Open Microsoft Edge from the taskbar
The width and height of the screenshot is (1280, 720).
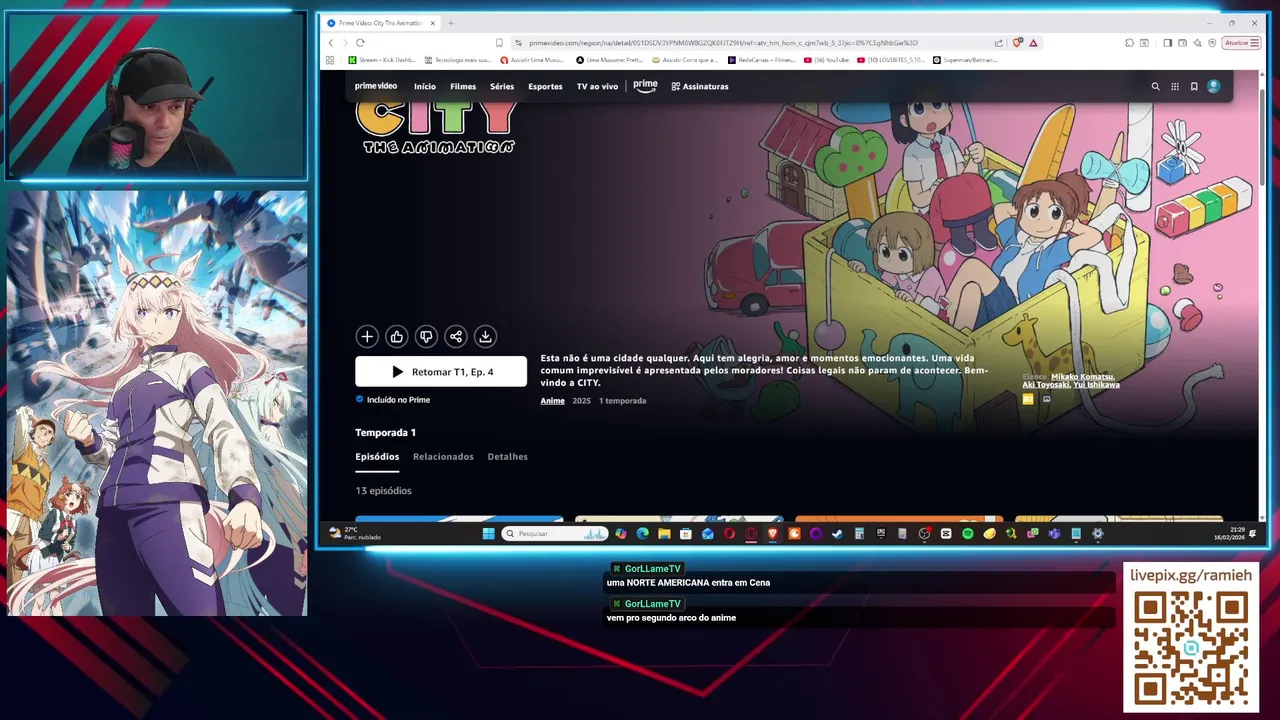point(642,534)
